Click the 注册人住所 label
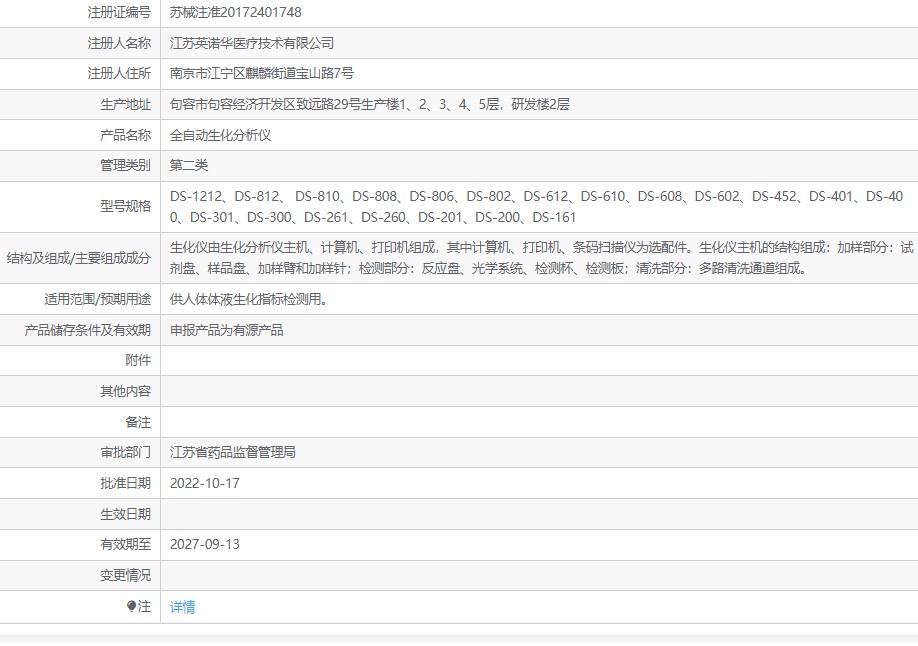The height and width of the screenshot is (646, 918). [x=119, y=73]
